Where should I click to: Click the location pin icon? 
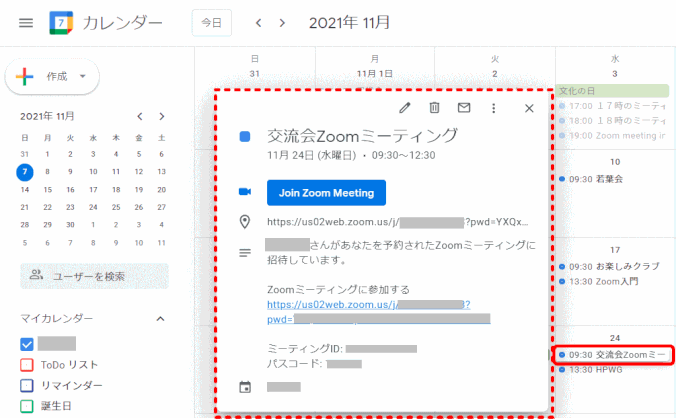(x=245, y=222)
